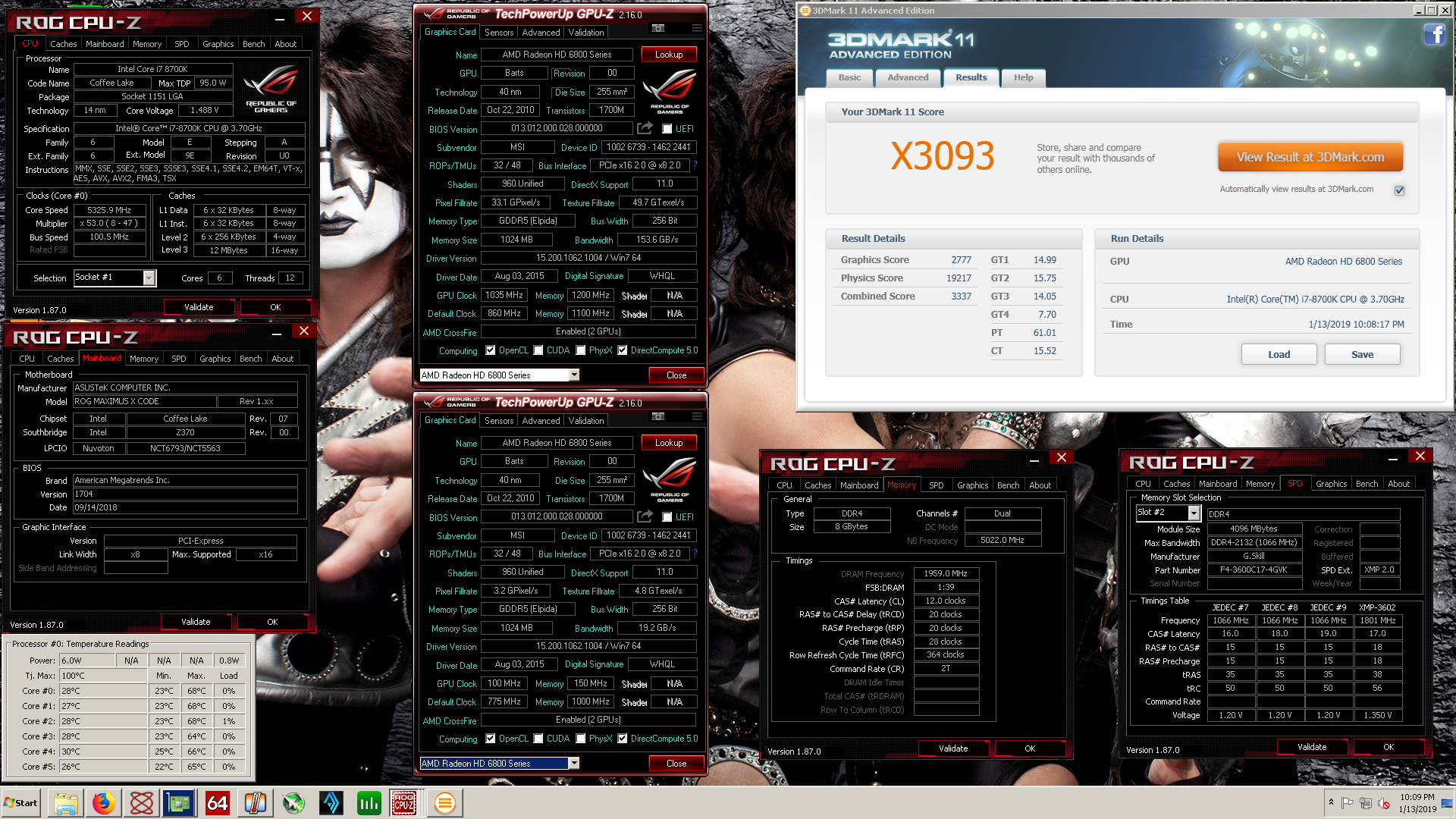The image size is (1456, 819).
Task: Switch to GPU-Z via taskbar graphics card icon
Action: point(179,803)
